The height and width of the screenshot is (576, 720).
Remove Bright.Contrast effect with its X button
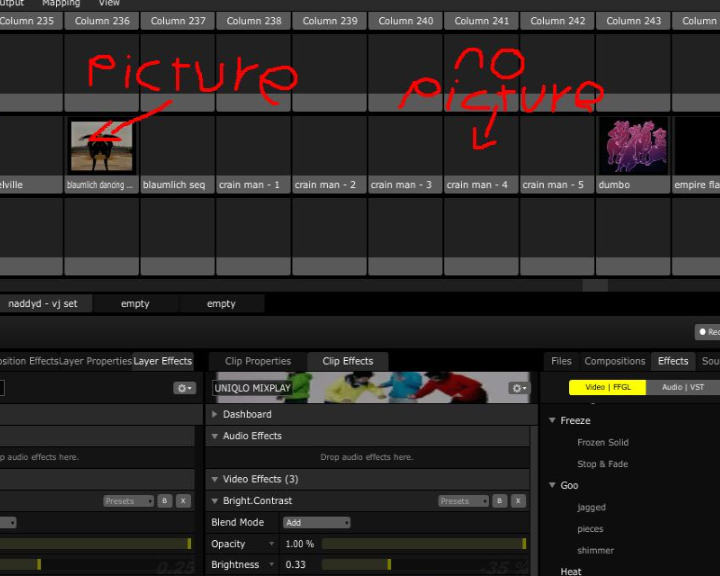point(518,501)
